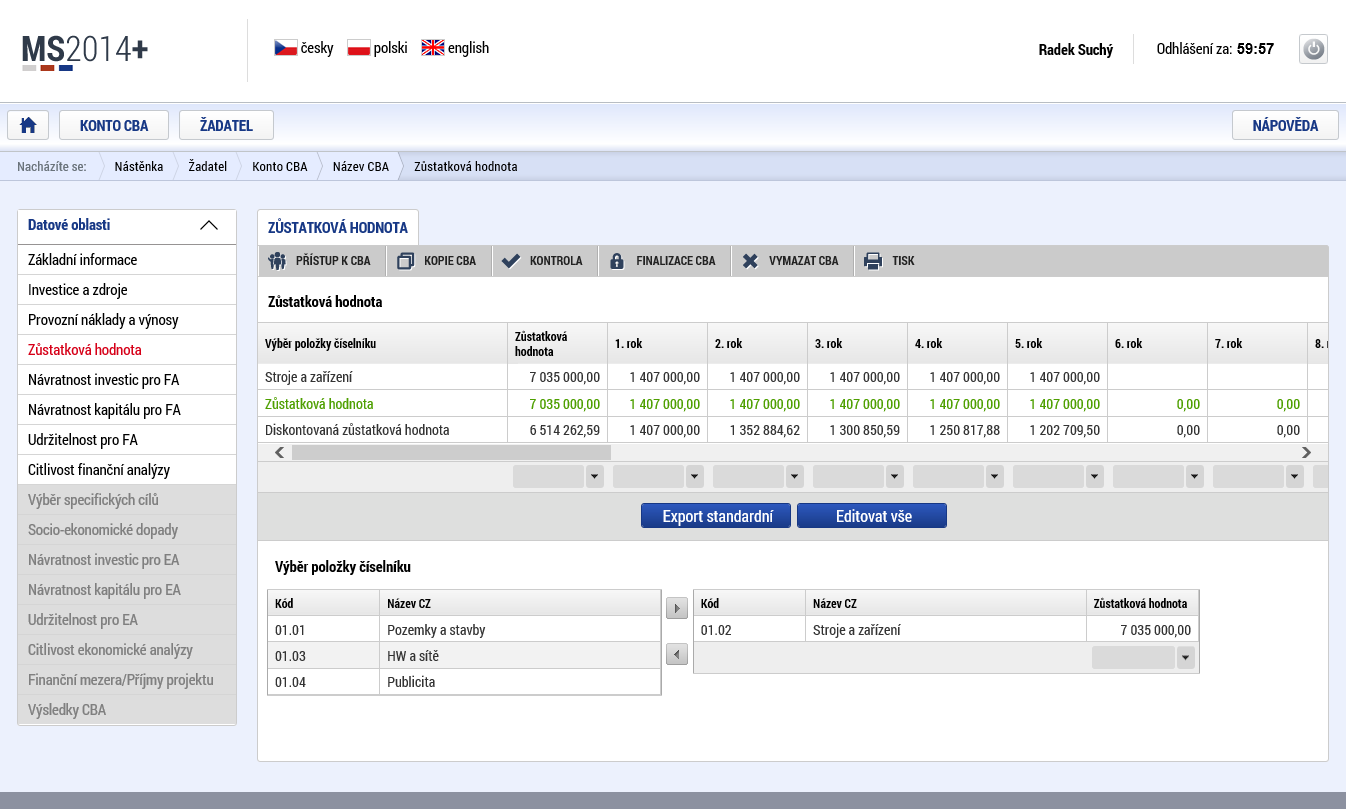Click Kopie CBA toolbar action
This screenshot has width=1346, height=809.
[439, 261]
